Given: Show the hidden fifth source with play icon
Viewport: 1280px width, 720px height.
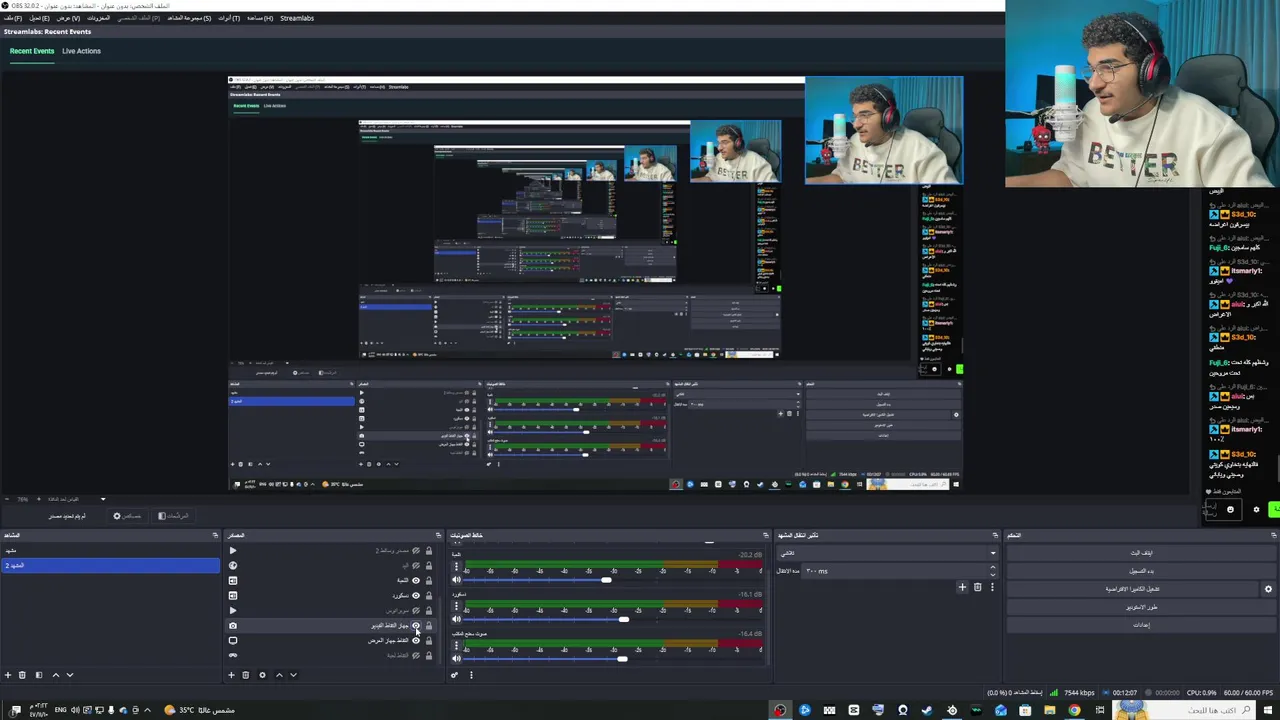Looking at the screenshot, I should tap(416, 611).
